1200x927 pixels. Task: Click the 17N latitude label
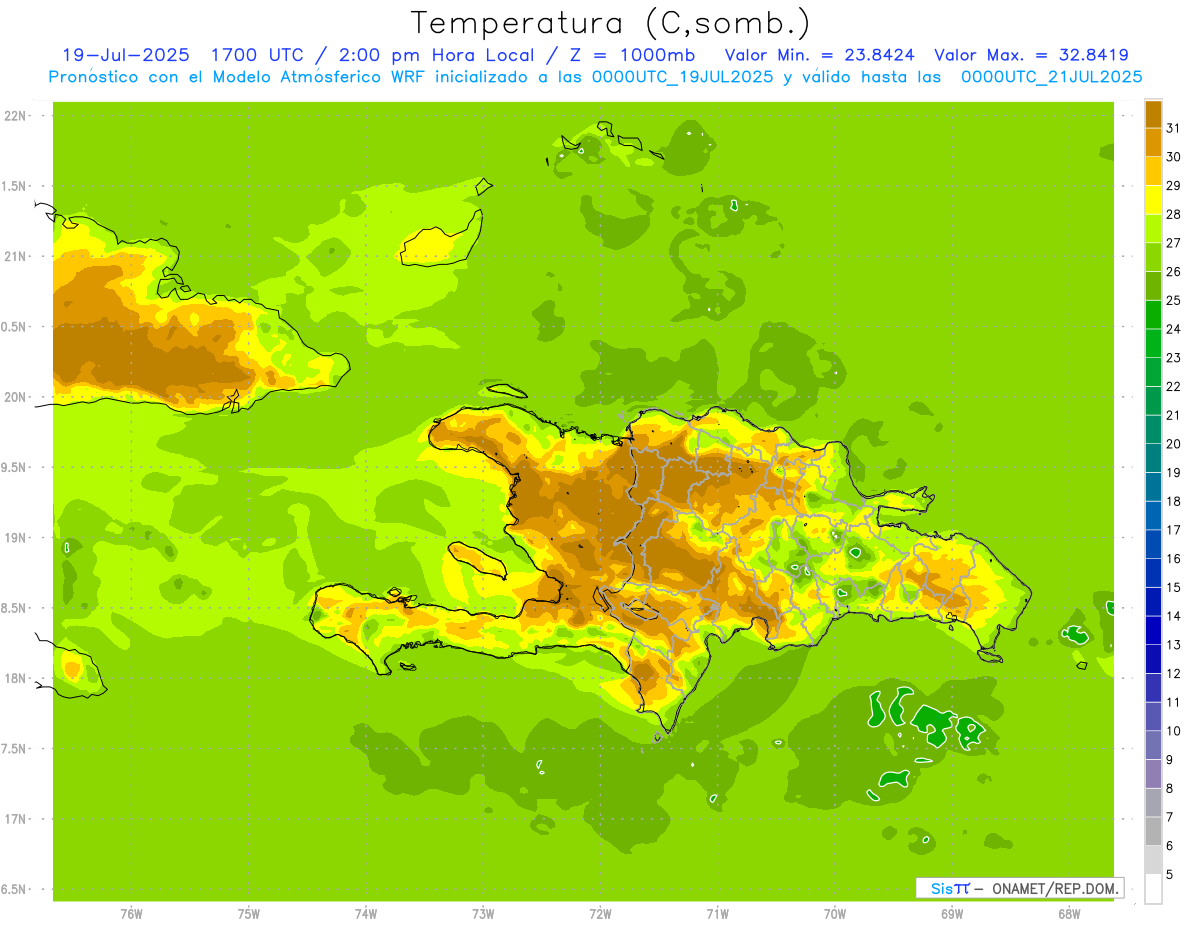click(15, 819)
